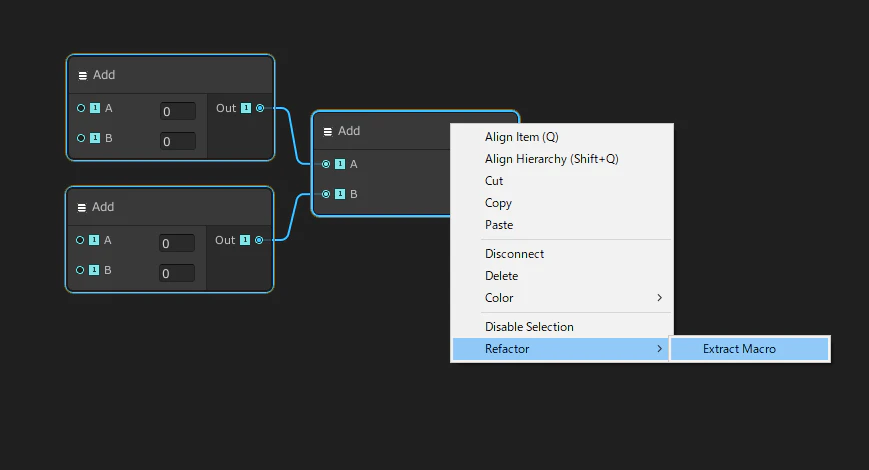Click Out port circle of top-left Add node
The image size is (869, 470).
point(260,108)
